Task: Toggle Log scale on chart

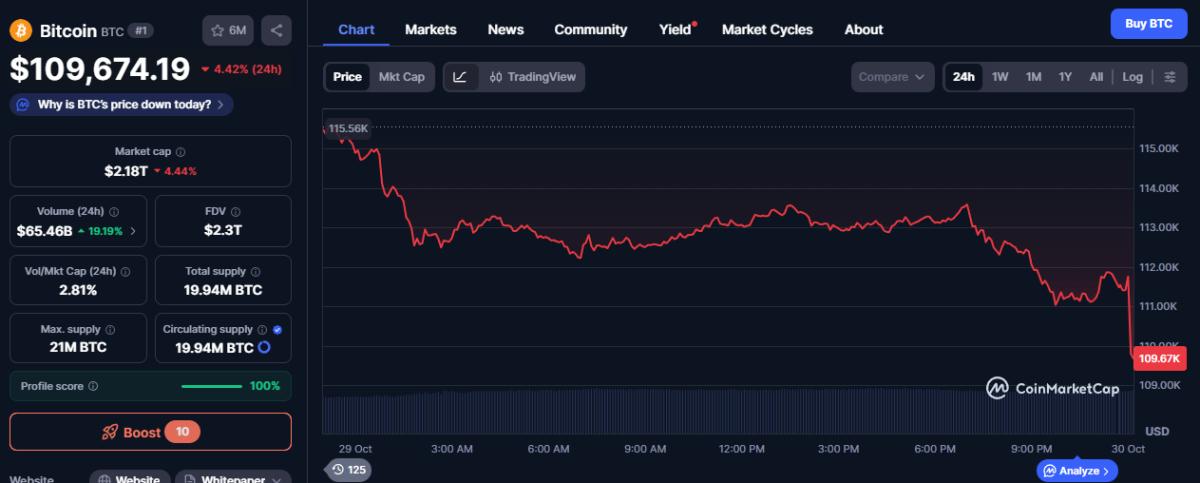Action: tap(1132, 77)
